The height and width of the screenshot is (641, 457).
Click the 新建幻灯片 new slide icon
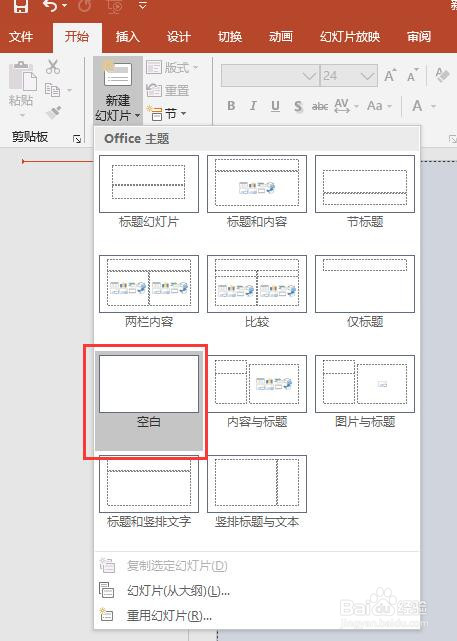tap(117, 74)
